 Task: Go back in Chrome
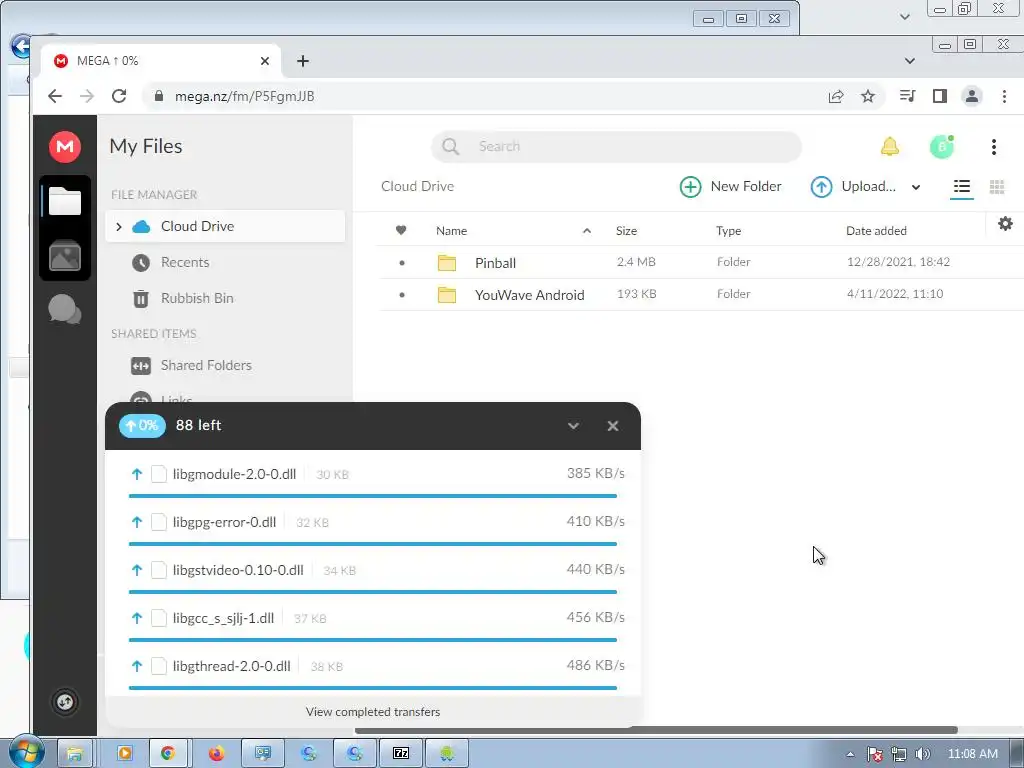[55, 96]
